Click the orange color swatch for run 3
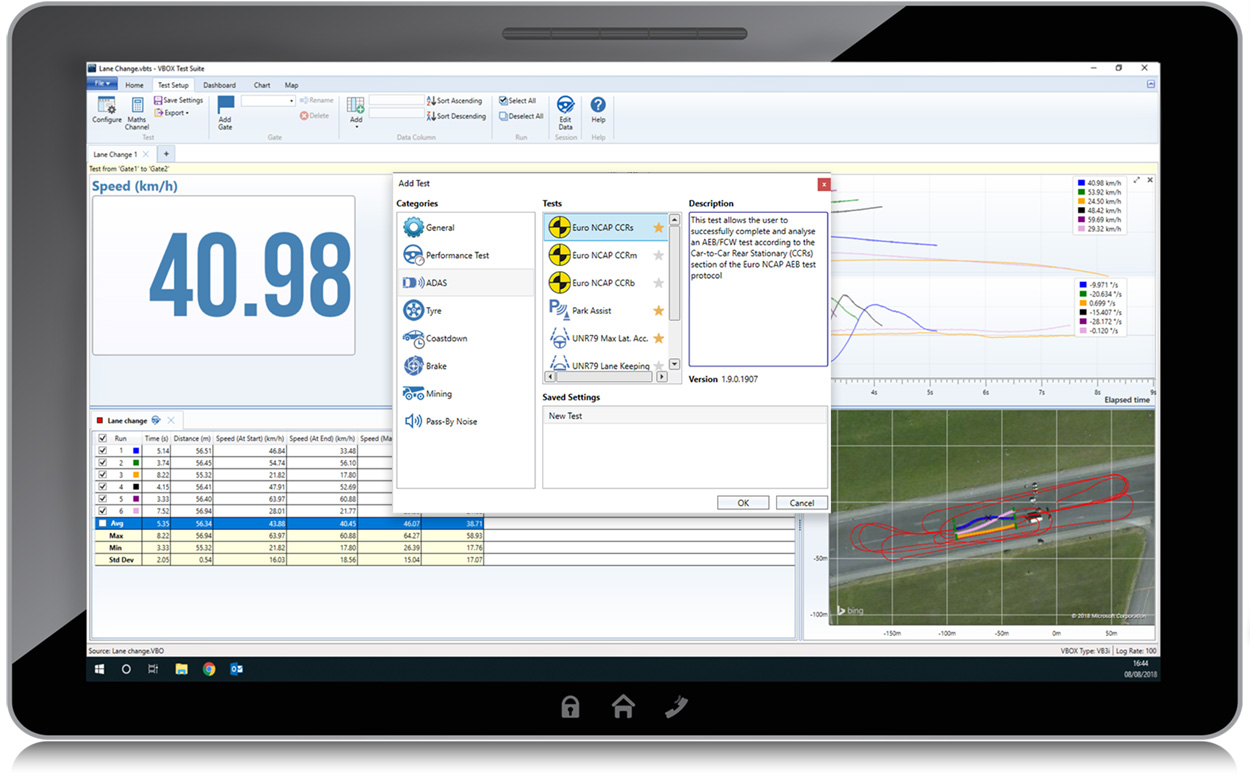1250x780 pixels. tap(135, 475)
